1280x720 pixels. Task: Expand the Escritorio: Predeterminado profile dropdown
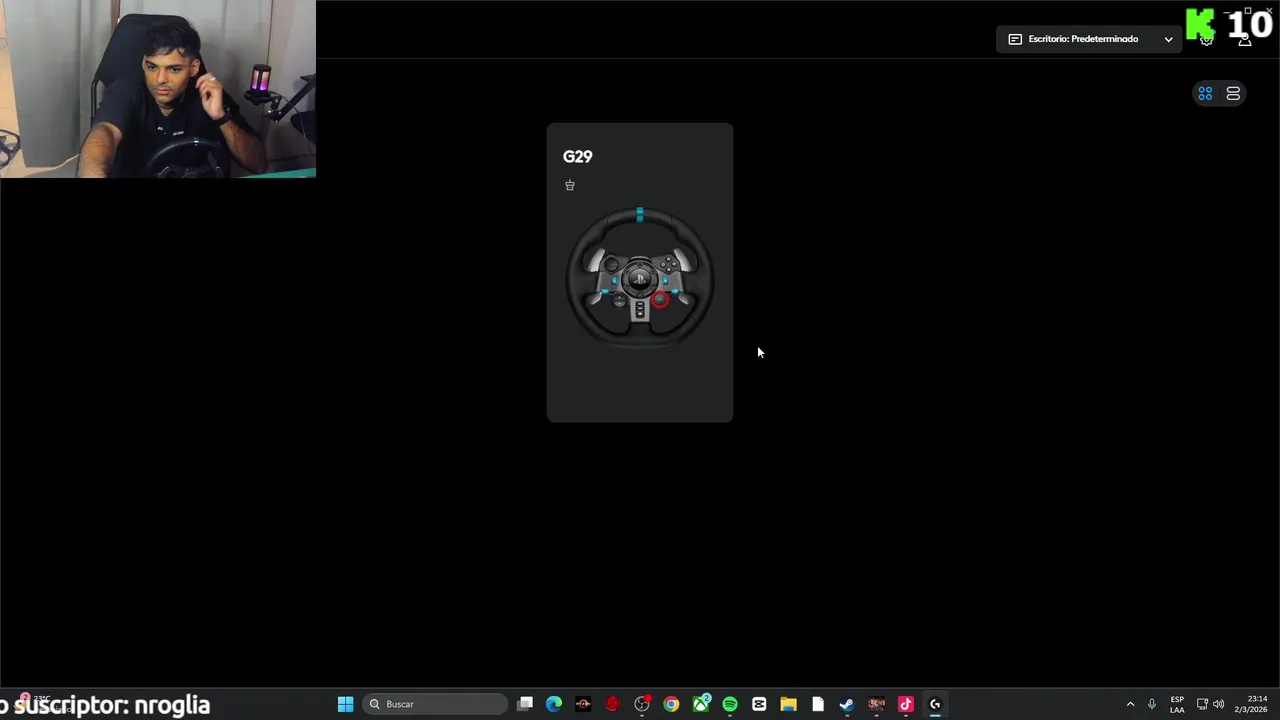pos(1088,39)
